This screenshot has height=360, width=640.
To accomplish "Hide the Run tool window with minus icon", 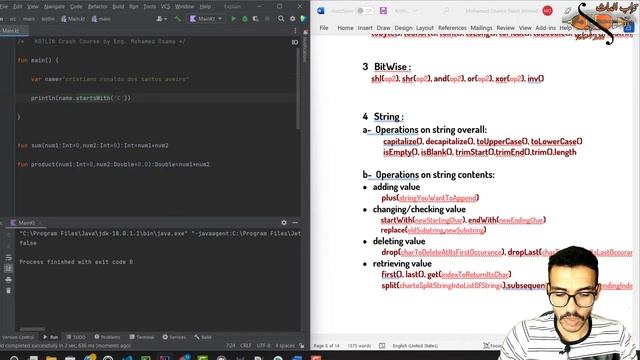I will pyautogui.click(x=295, y=222).
